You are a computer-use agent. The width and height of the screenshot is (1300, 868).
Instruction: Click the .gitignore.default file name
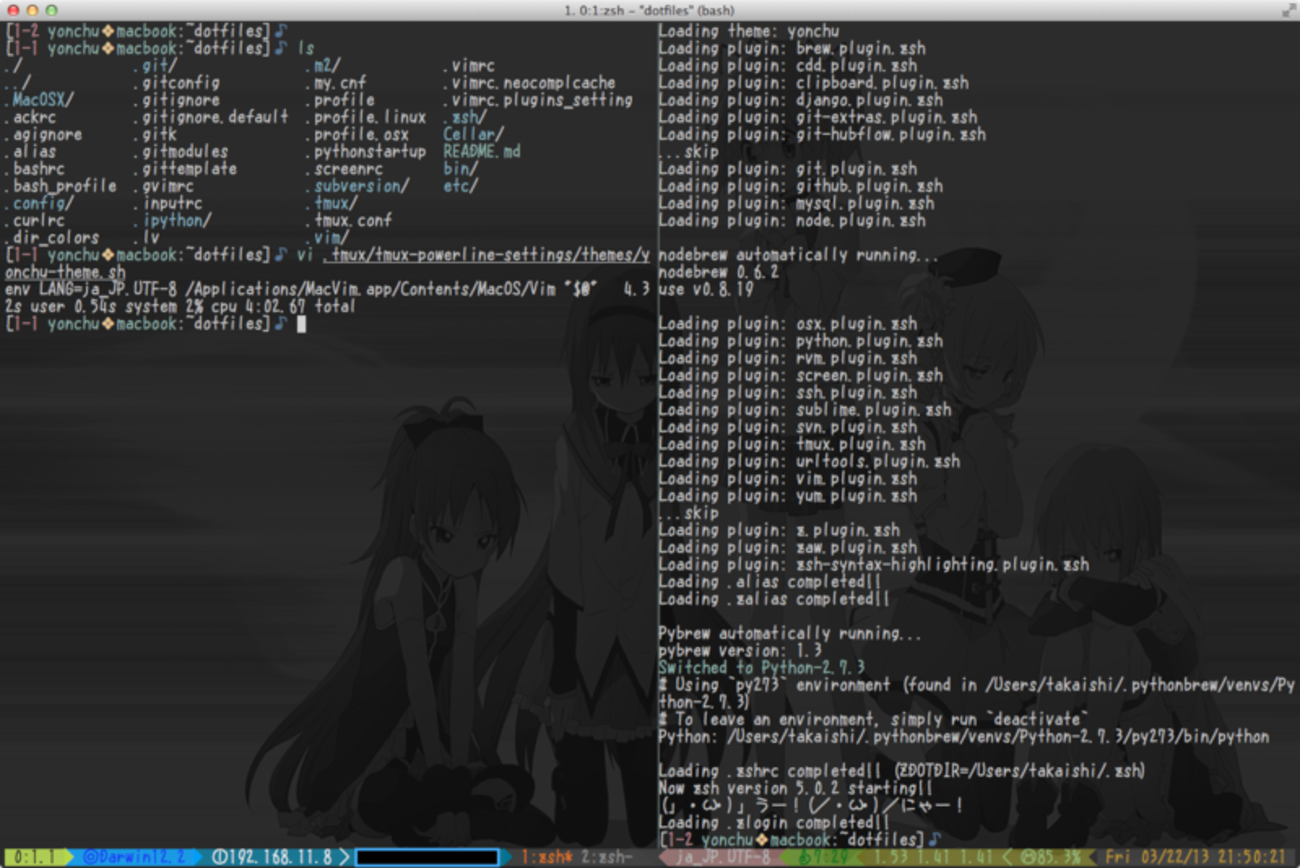pyautogui.click(x=211, y=117)
